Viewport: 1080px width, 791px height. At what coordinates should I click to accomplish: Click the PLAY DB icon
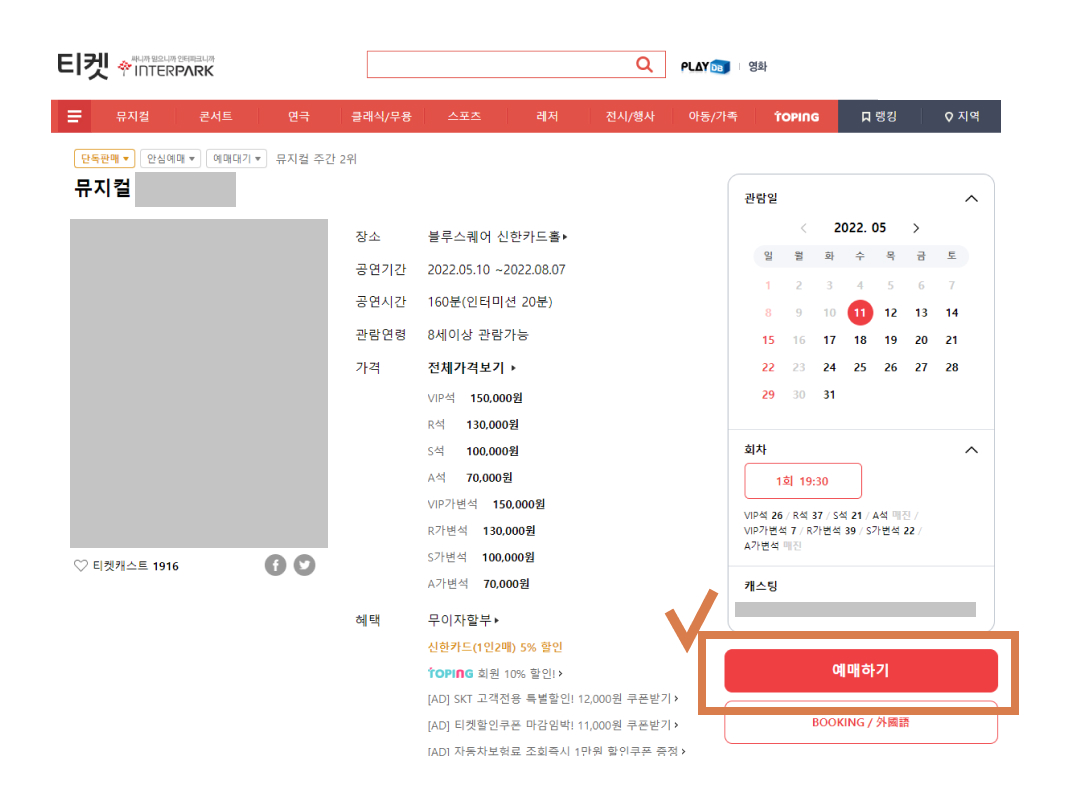coord(704,66)
